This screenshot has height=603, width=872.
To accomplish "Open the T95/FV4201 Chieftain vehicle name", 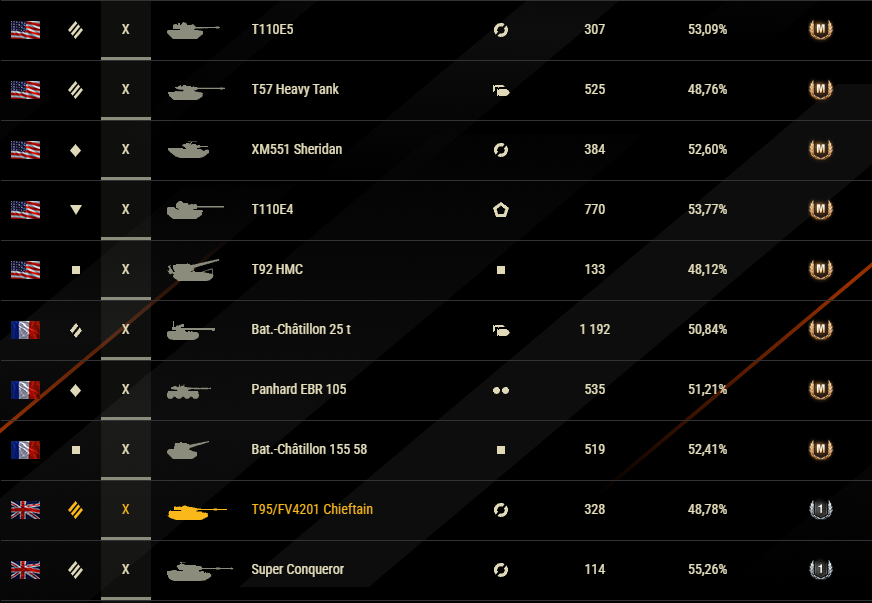I will 312,510.
